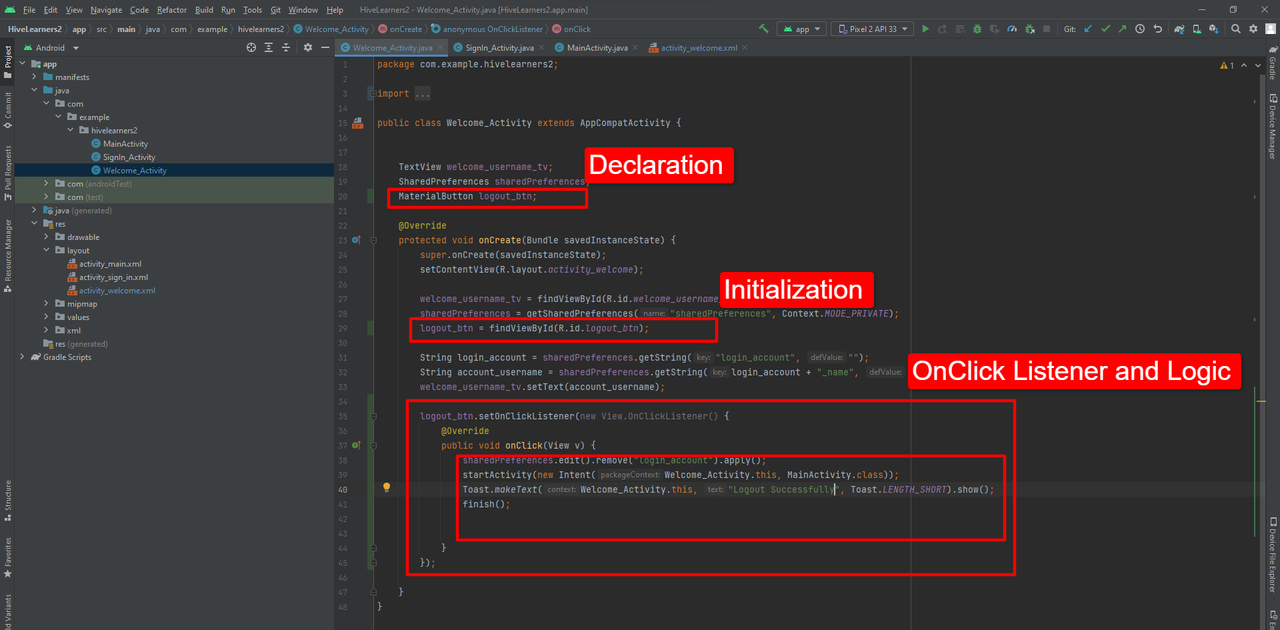The height and width of the screenshot is (630, 1280).
Task: Collapse the layout folder
Action: tap(47, 250)
